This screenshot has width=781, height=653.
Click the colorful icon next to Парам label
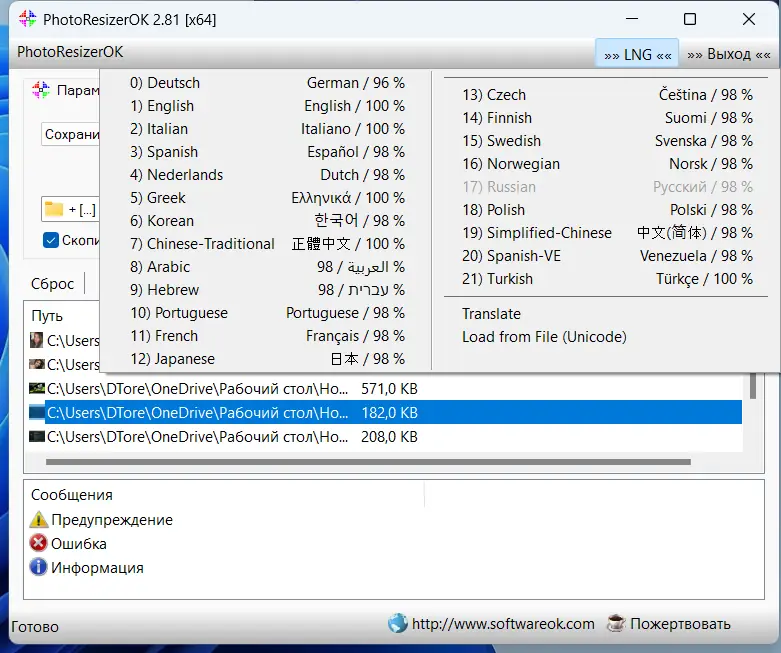(x=41, y=90)
